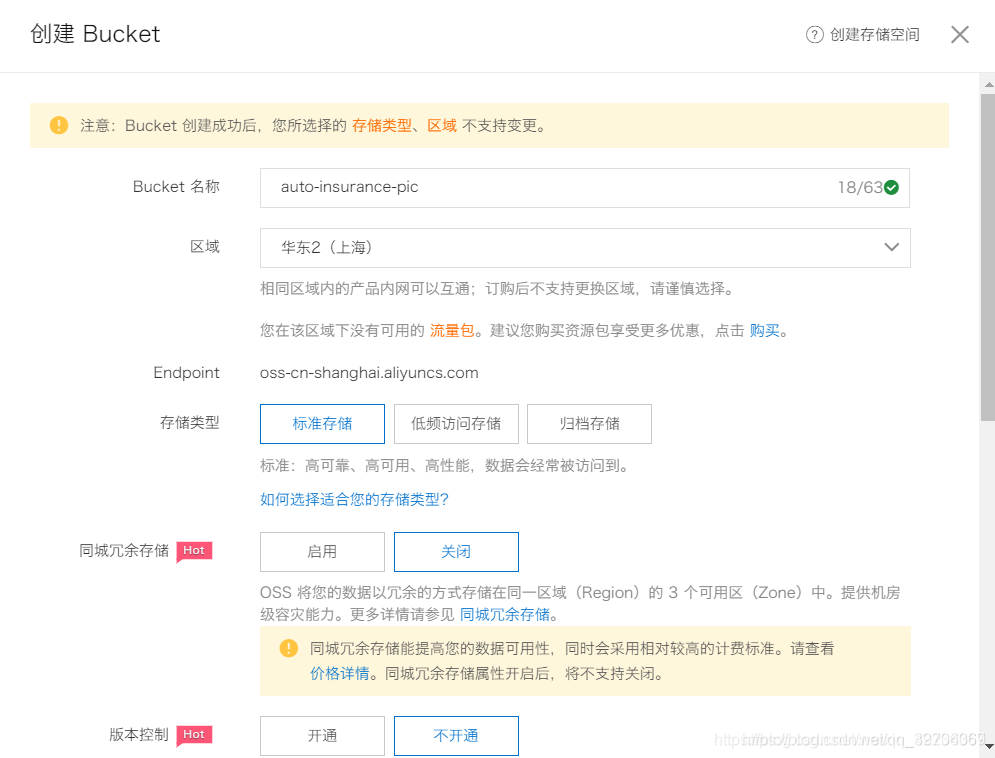Click the 区域 dropdown chevron arrow
This screenshot has width=995, height=758.
pos(892,247)
